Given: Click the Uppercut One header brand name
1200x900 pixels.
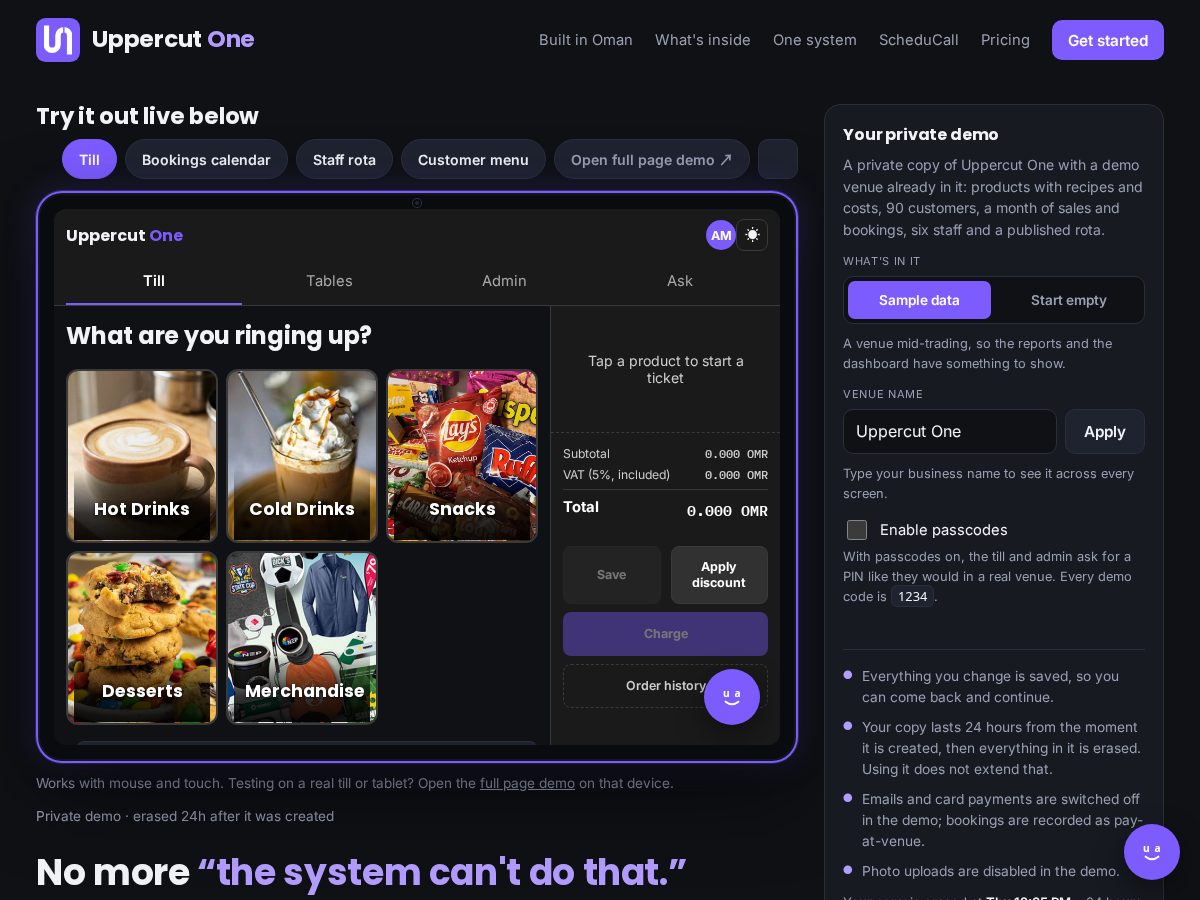Looking at the screenshot, I should coord(173,39).
